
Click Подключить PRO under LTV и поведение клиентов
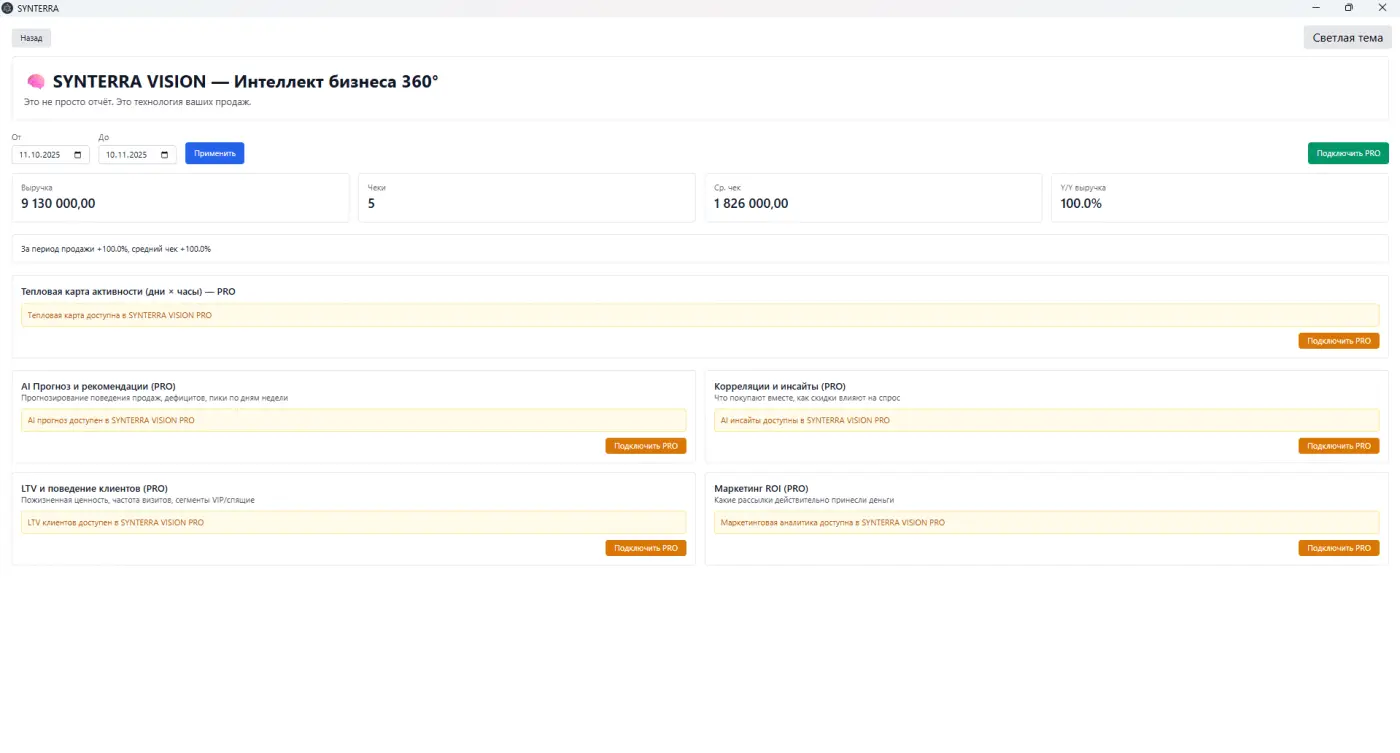[645, 548]
